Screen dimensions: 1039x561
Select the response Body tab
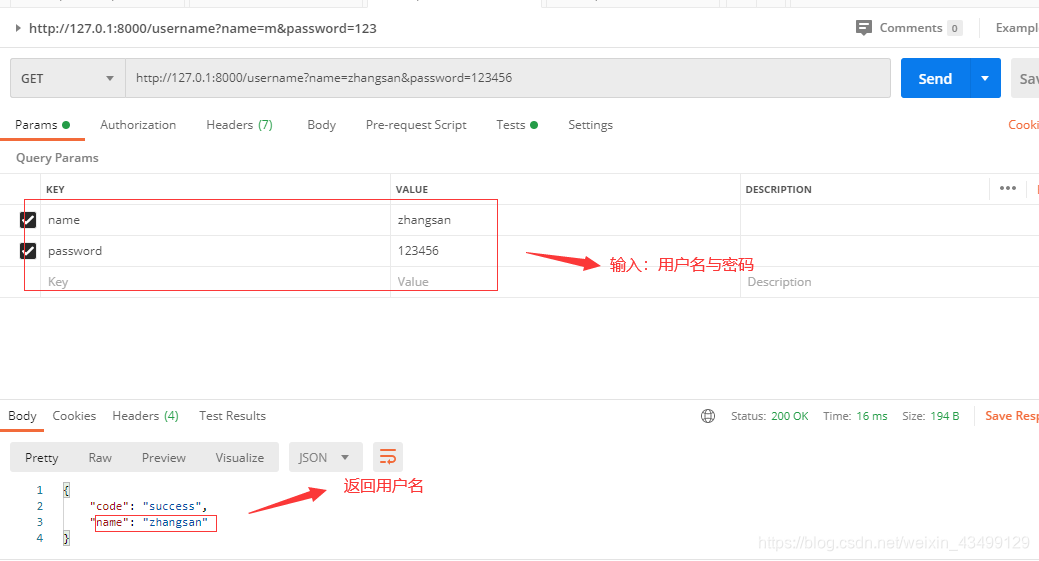22,416
